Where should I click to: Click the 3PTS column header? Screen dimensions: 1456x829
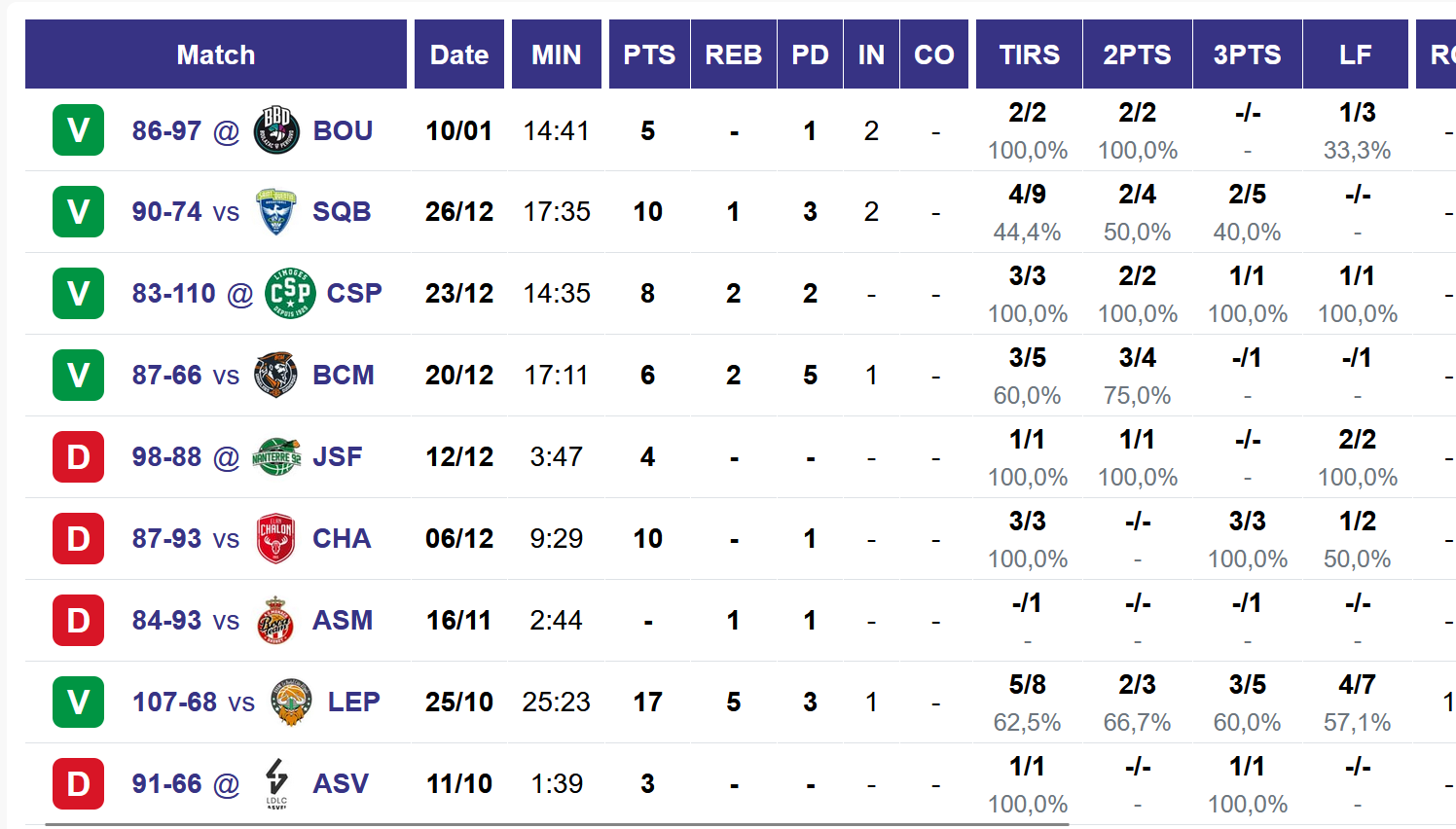click(1247, 54)
